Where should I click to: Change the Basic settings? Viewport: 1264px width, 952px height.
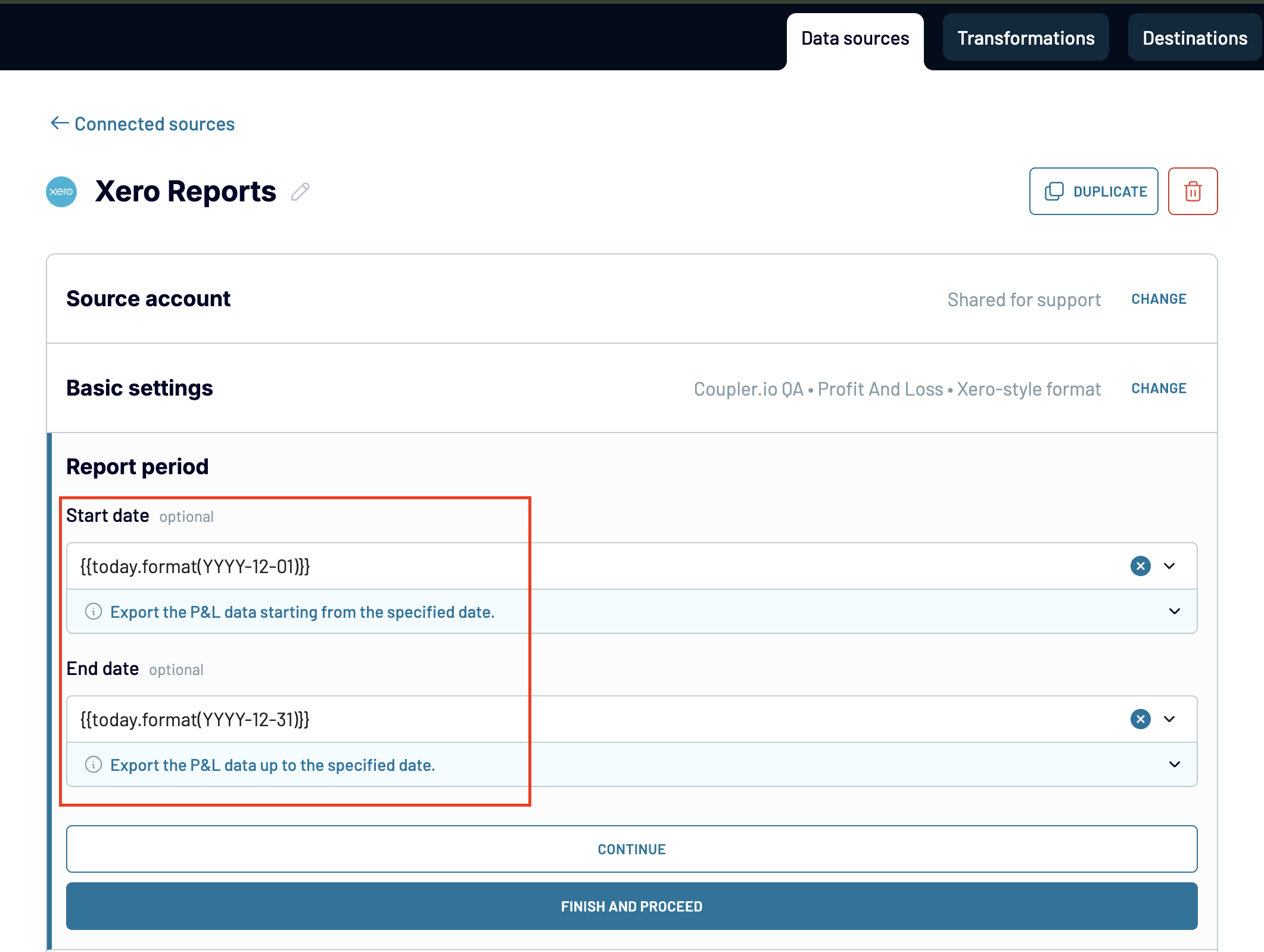point(1159,388)
